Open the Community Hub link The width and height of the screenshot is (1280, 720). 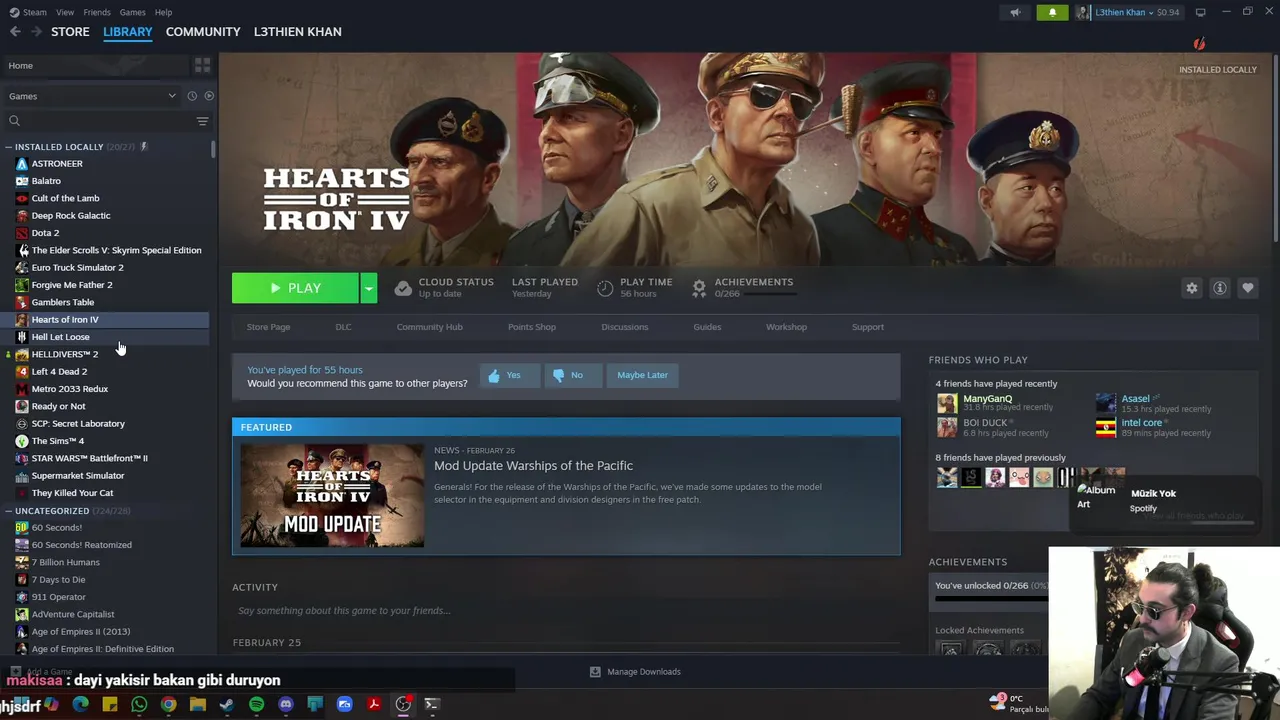[x=429, y=327]
